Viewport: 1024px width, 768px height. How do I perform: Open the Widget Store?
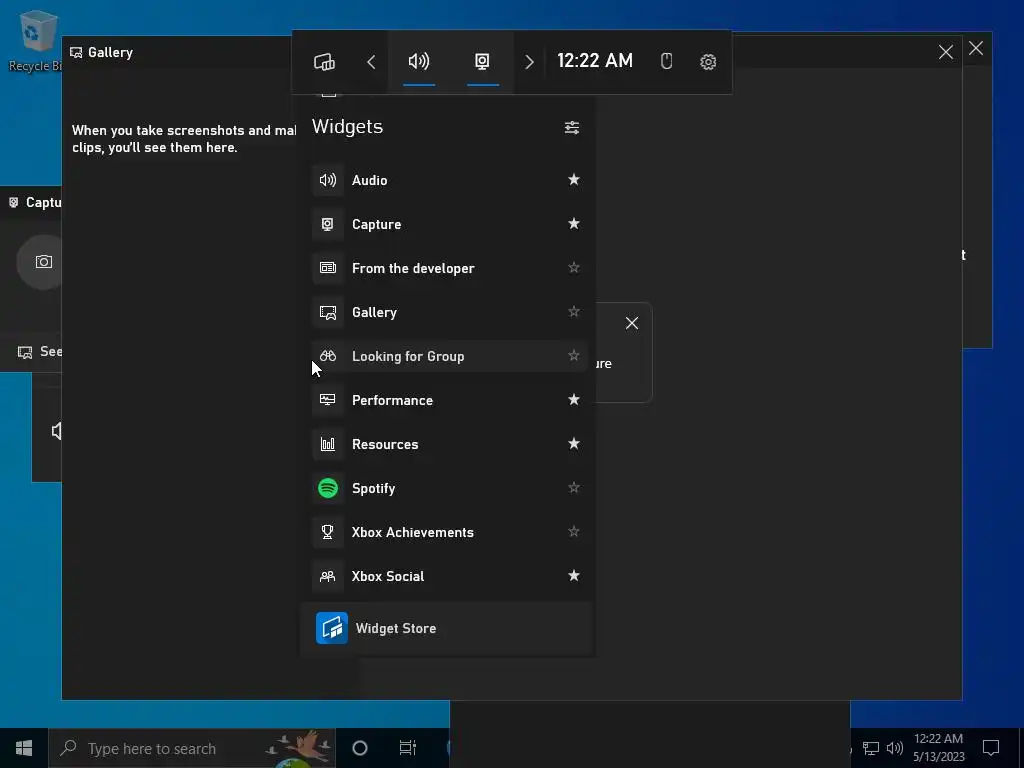click(447, 628)
